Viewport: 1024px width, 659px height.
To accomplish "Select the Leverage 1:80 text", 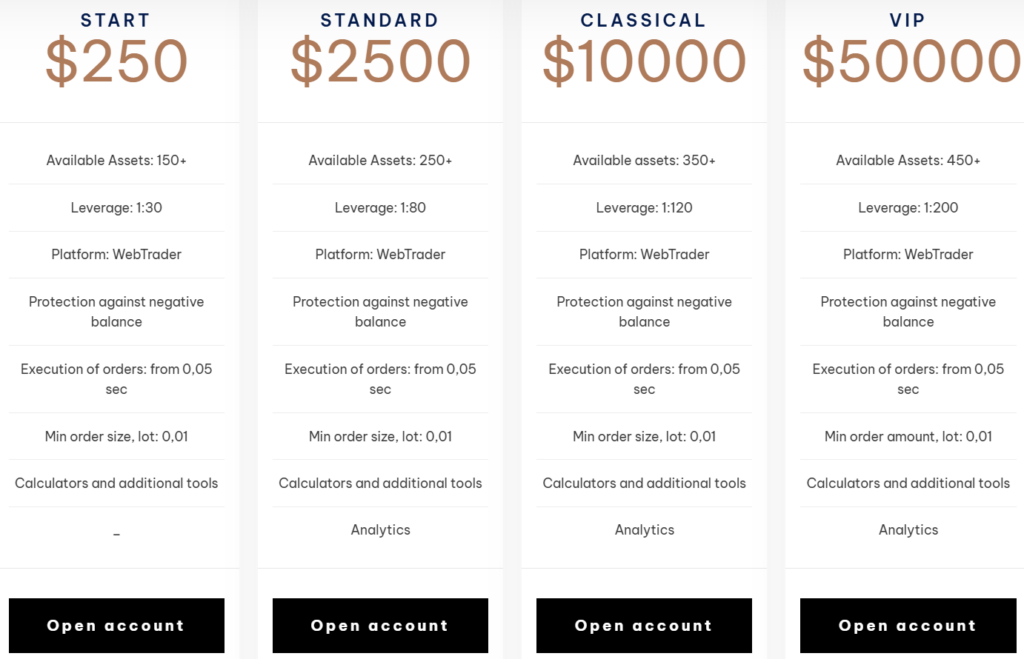I will 380,208.
